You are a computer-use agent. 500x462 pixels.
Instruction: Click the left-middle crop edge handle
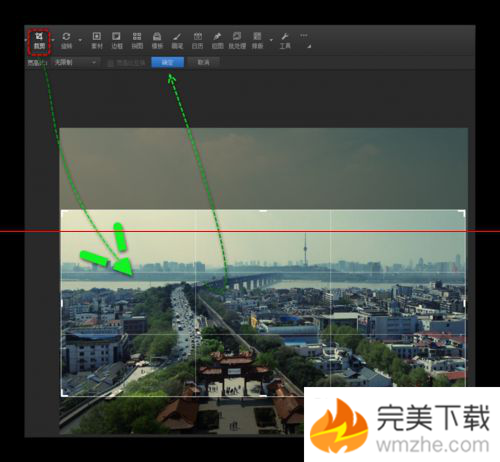click(62, 303)
